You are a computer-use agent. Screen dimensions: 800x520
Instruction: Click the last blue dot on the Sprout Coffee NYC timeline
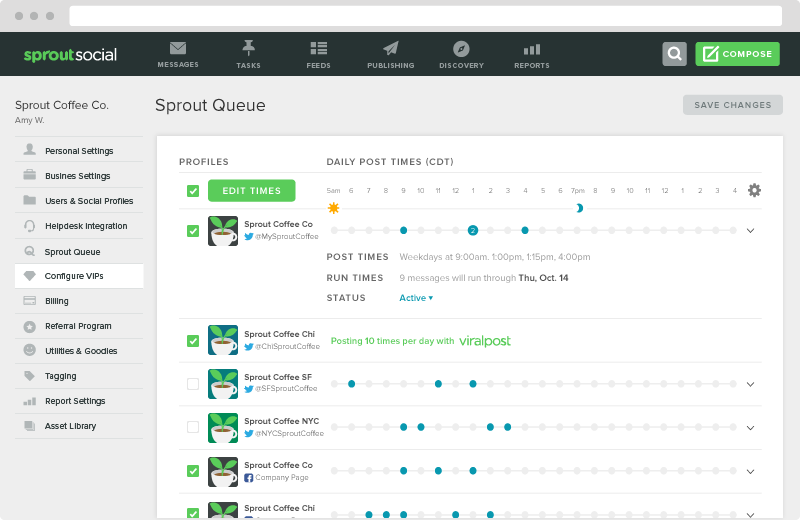(508, 427)
